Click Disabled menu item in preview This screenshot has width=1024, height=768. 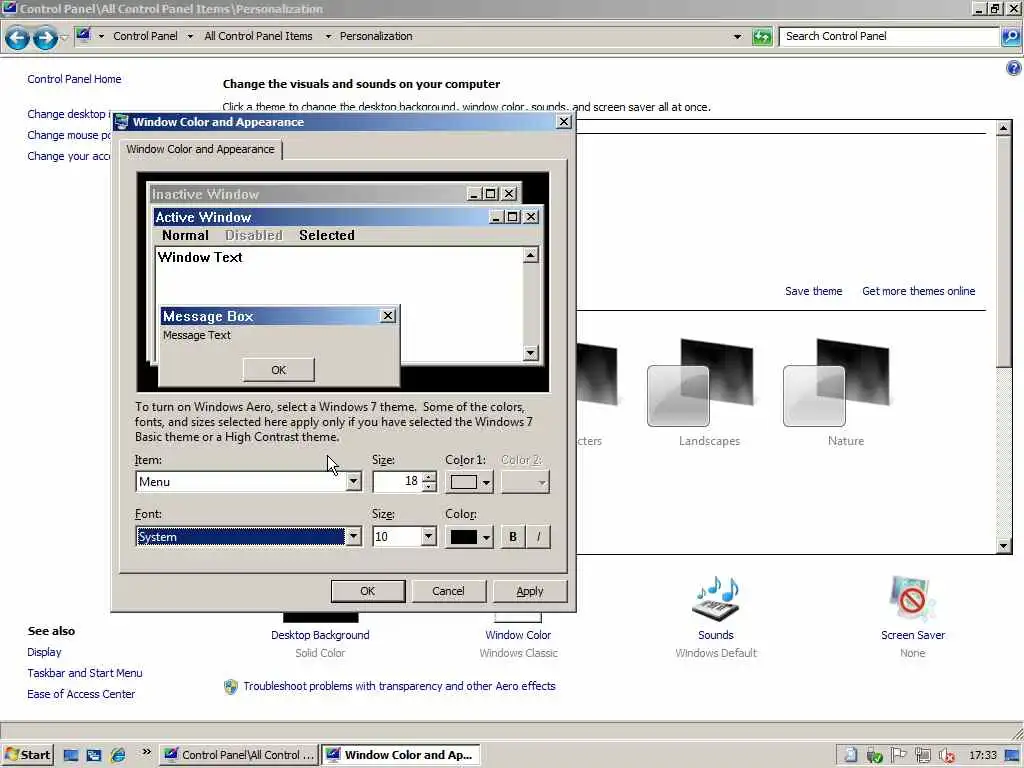254,236
